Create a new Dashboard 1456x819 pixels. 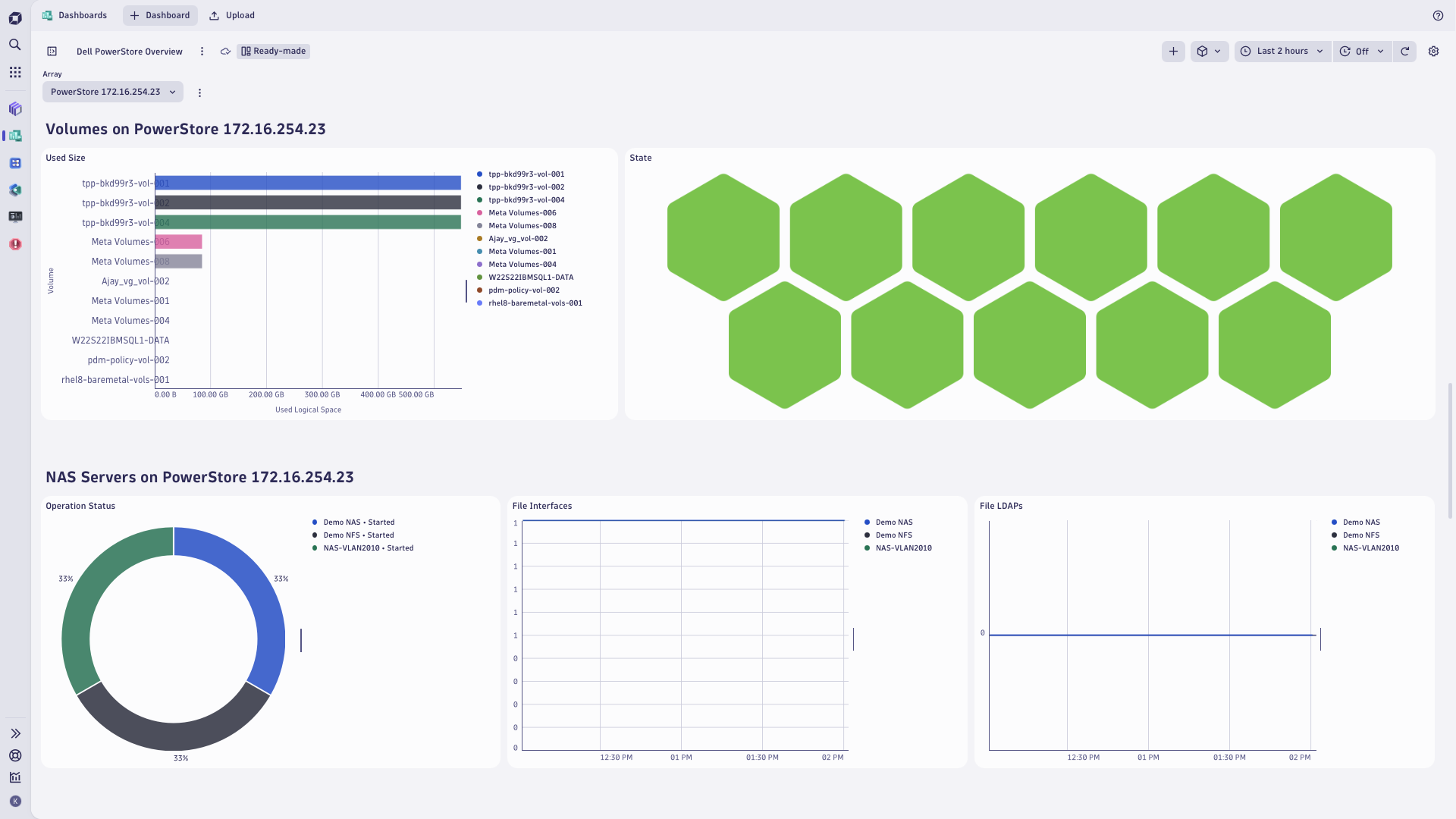pos(160,15)
